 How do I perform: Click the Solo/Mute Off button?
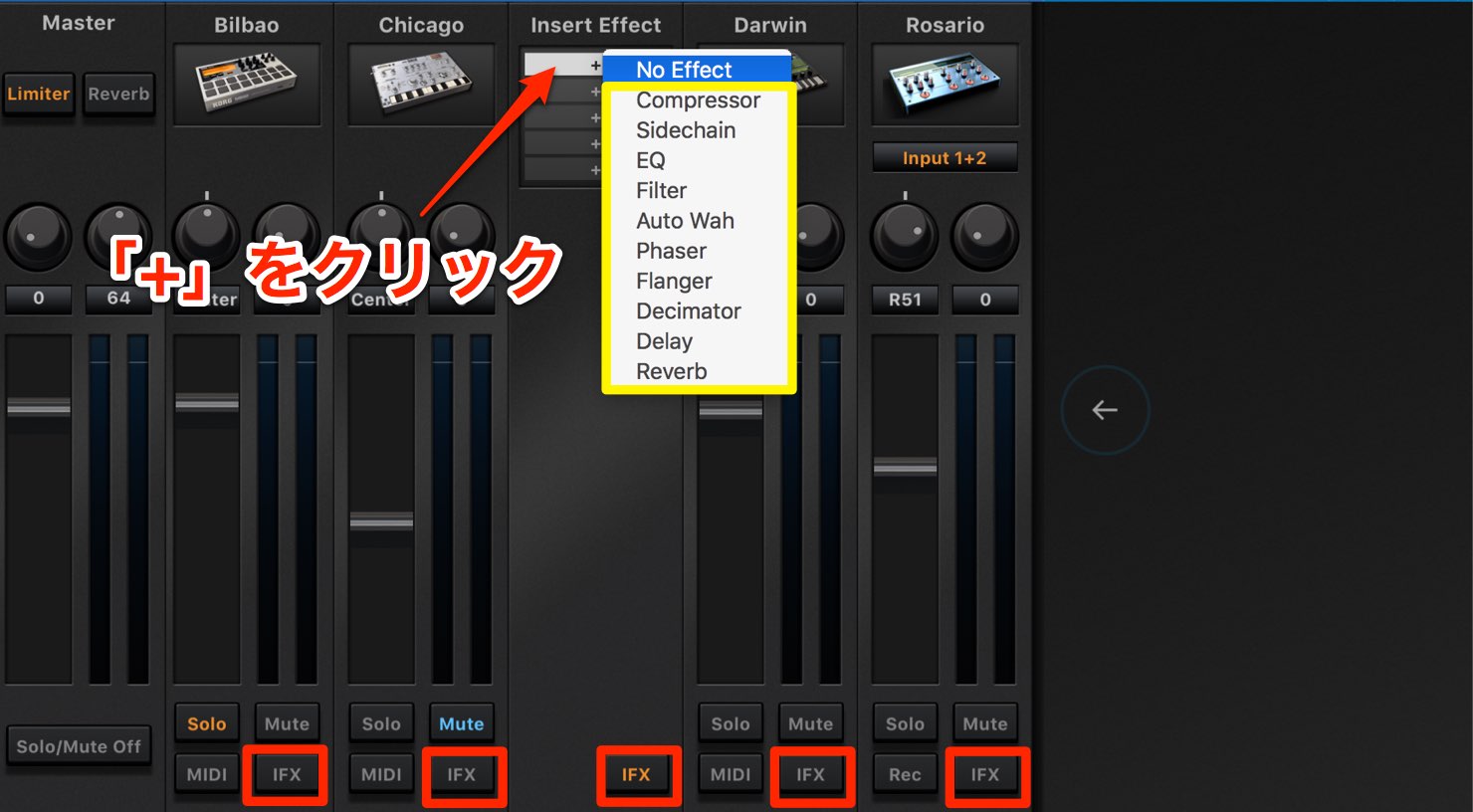pyautogui.click(x=79, y=746)
